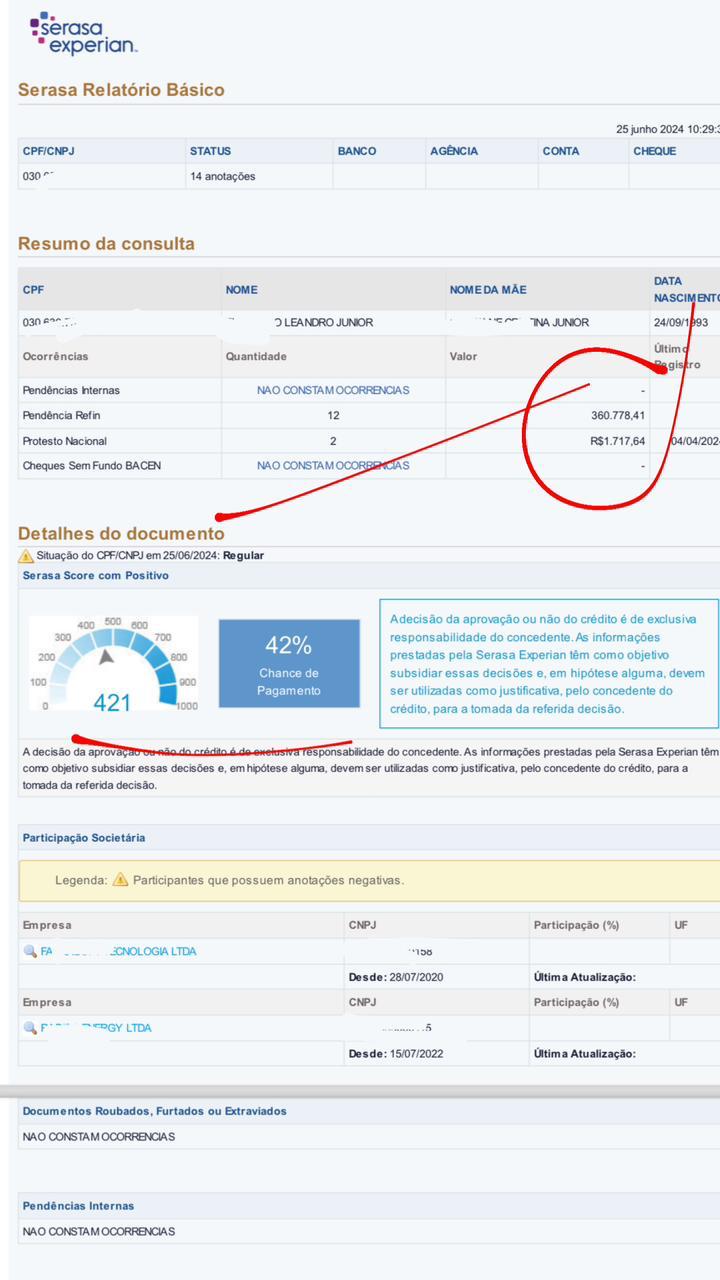Click the warning triangle in the Legenda box
Viewport: 720px width, 1280px height.
tap(120, 880)
